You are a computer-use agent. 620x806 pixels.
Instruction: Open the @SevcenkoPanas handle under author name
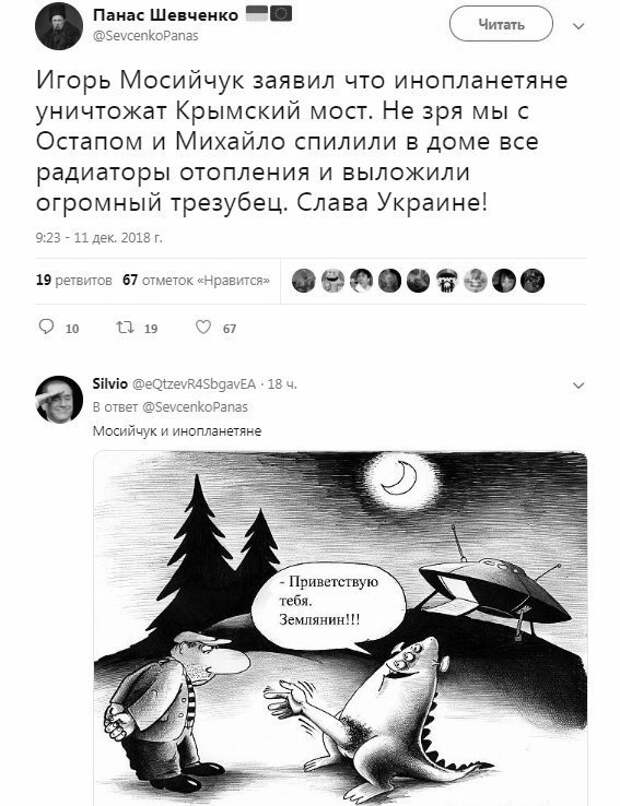click(x=145, y=36)
